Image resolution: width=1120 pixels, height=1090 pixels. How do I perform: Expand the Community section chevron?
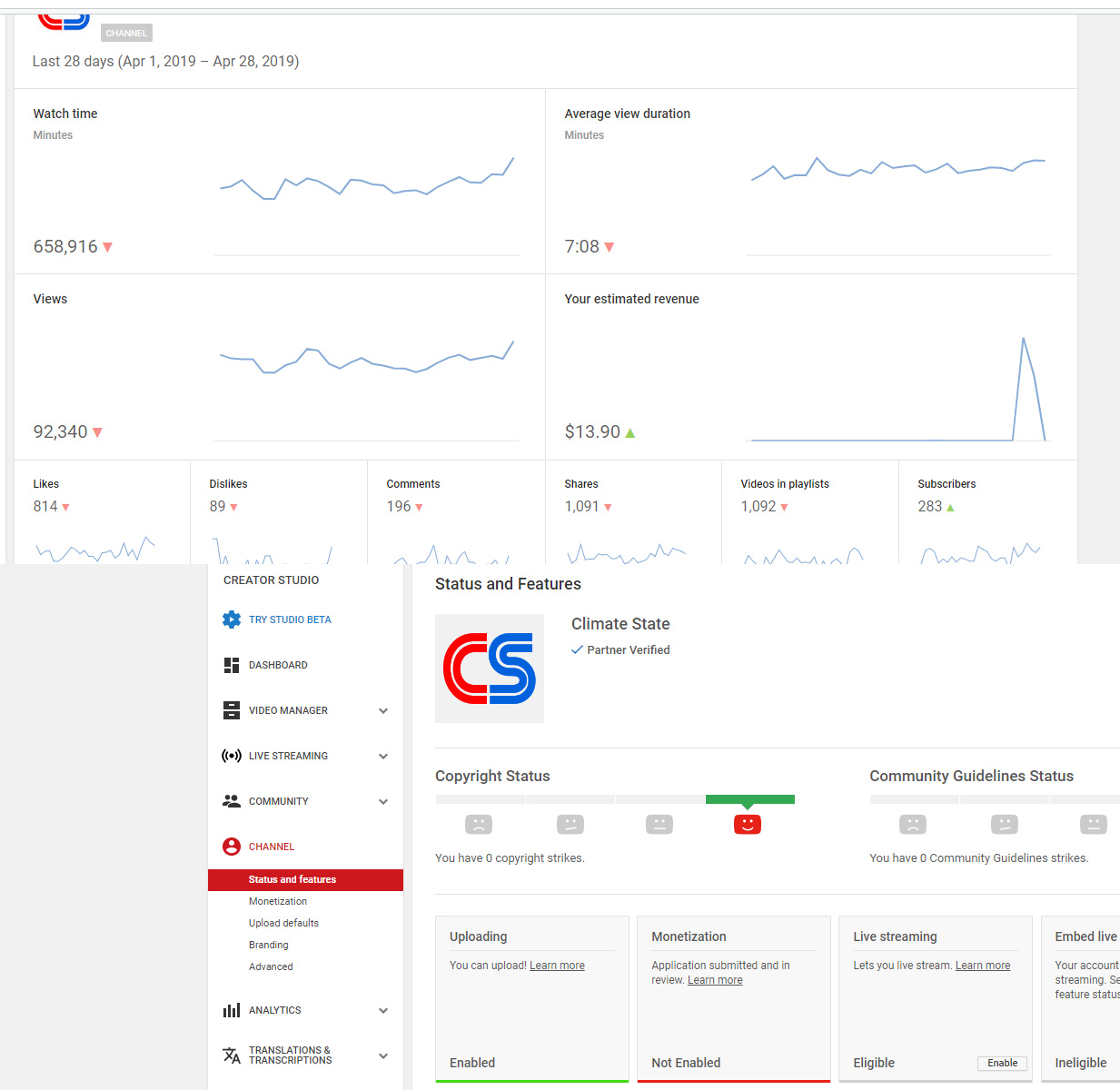[x=383, y=802]
